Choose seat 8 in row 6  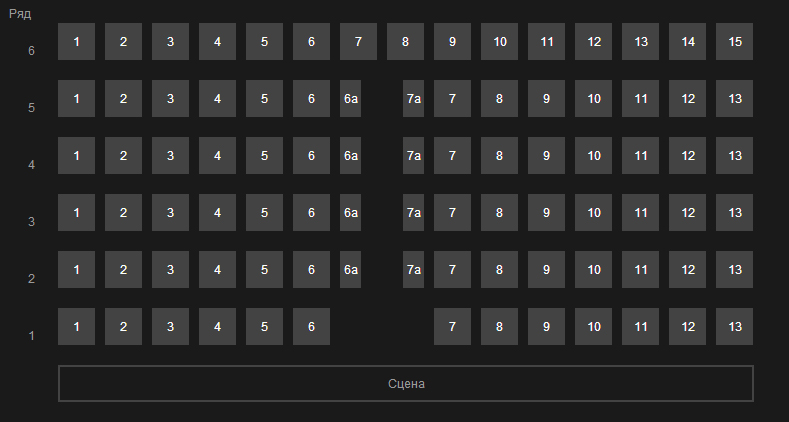tap(405, 42)
